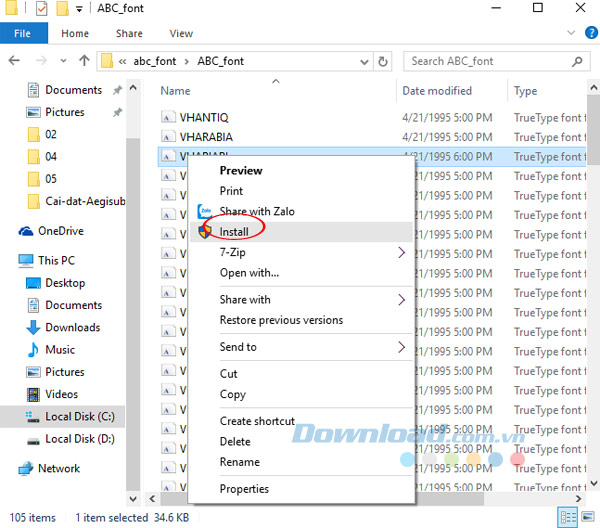Select This PC in navigation pane
Viewport: 600px width, 528px height.
(x=56, y=261)
